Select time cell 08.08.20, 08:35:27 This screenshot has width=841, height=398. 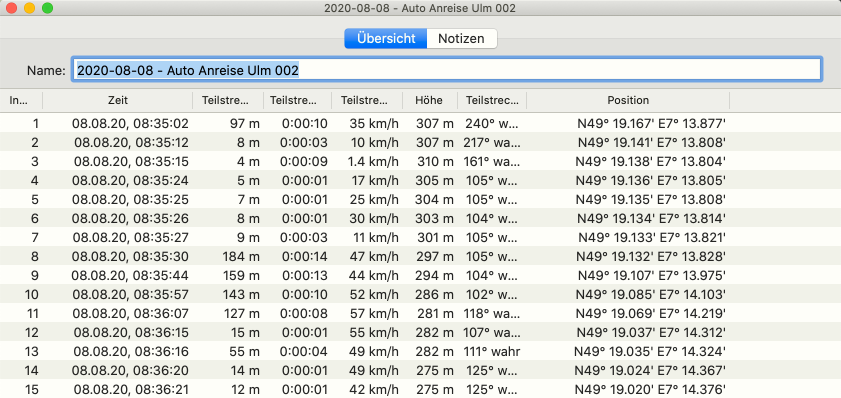[x=130, y=238]
